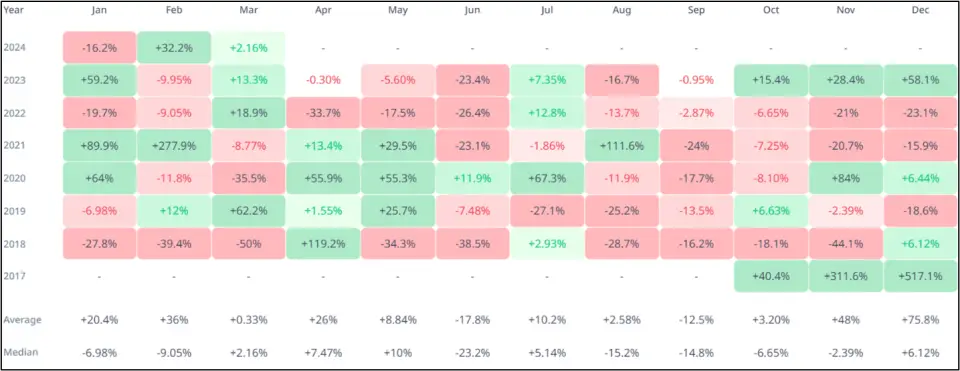Click the Dec median +6.12% value
The height and width of the screenshot is (371, 960).
(920, 353)
